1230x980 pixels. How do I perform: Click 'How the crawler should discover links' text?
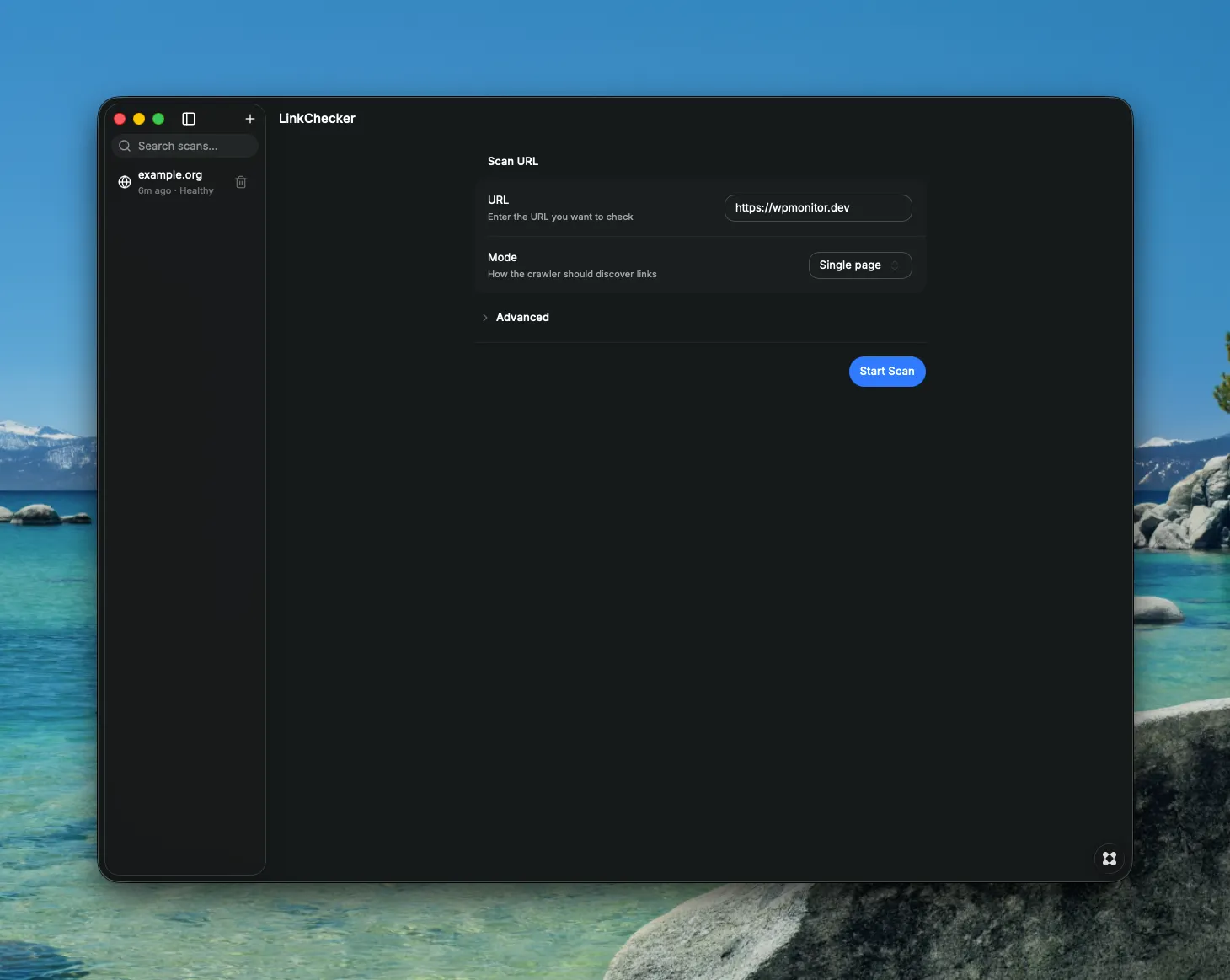[x=572, y=275]
